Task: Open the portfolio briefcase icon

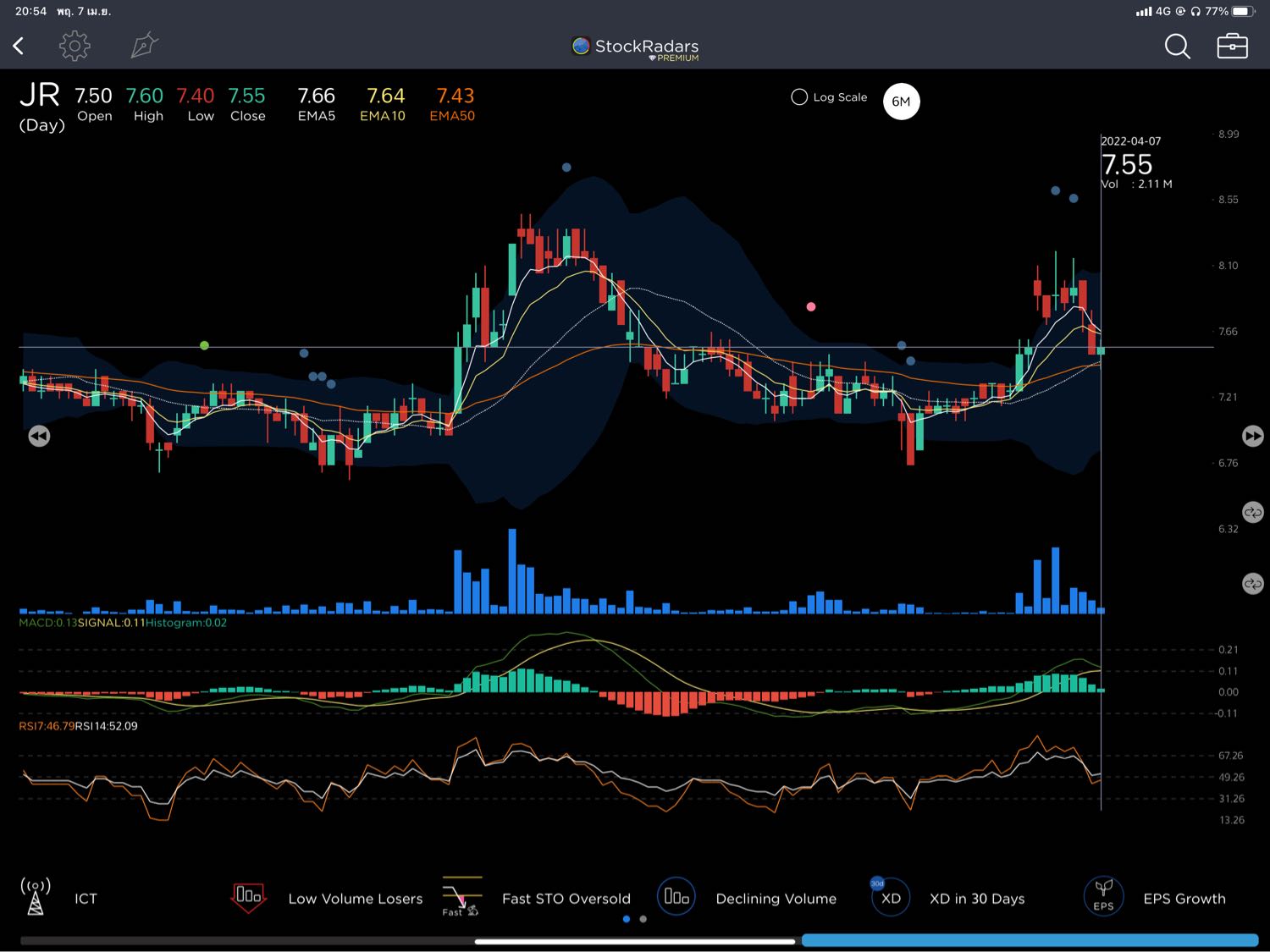Action: (1232, 46)
